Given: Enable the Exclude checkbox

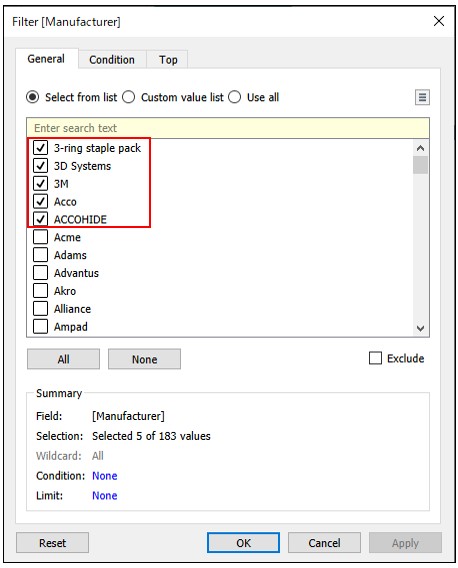Looking at the screenshot, I should [x=375, y=358].
